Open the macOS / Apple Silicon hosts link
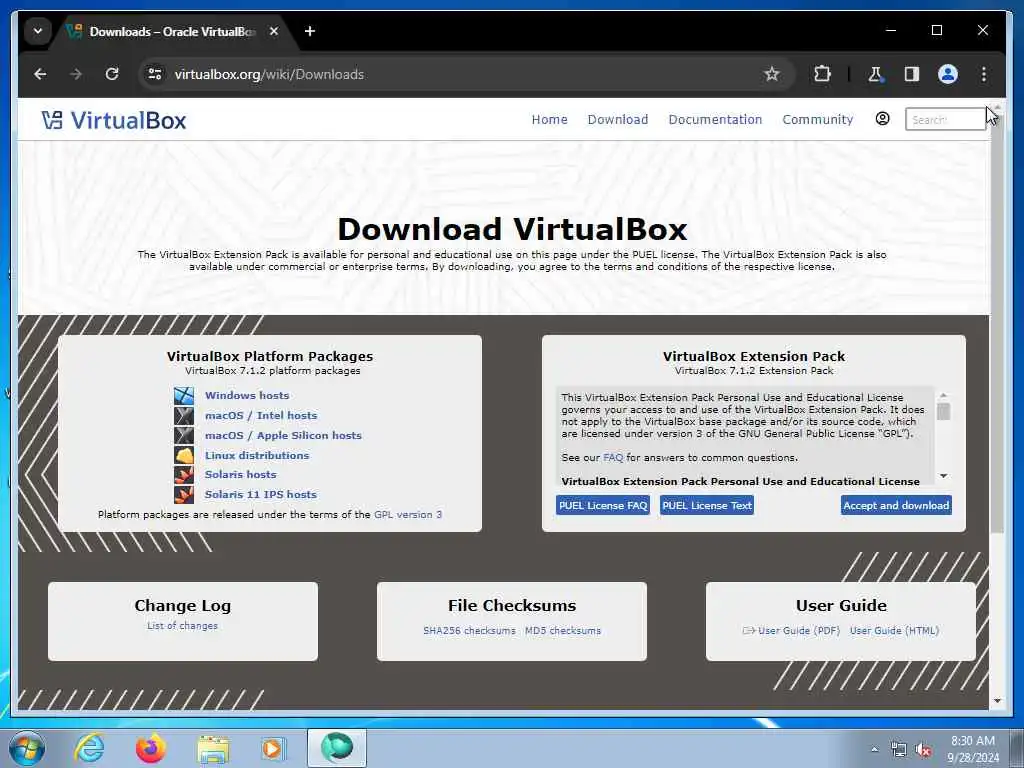The image size is (1024, 768). click(283, 435)
